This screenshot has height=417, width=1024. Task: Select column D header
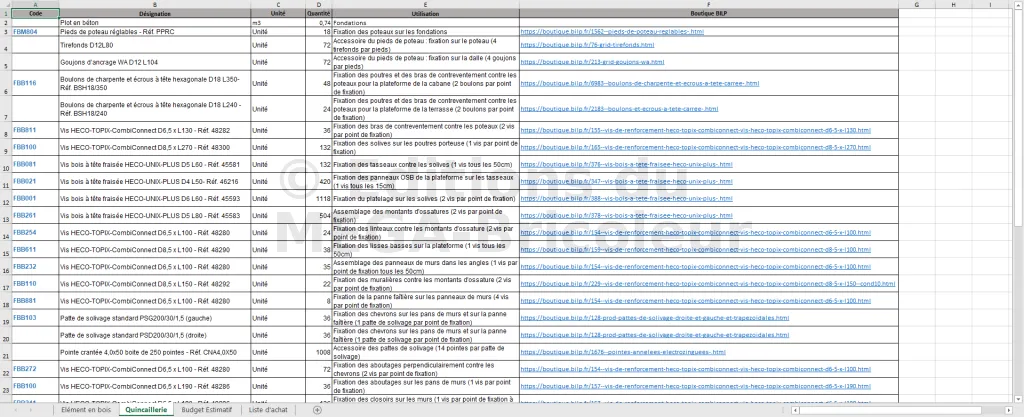(319, 5)
